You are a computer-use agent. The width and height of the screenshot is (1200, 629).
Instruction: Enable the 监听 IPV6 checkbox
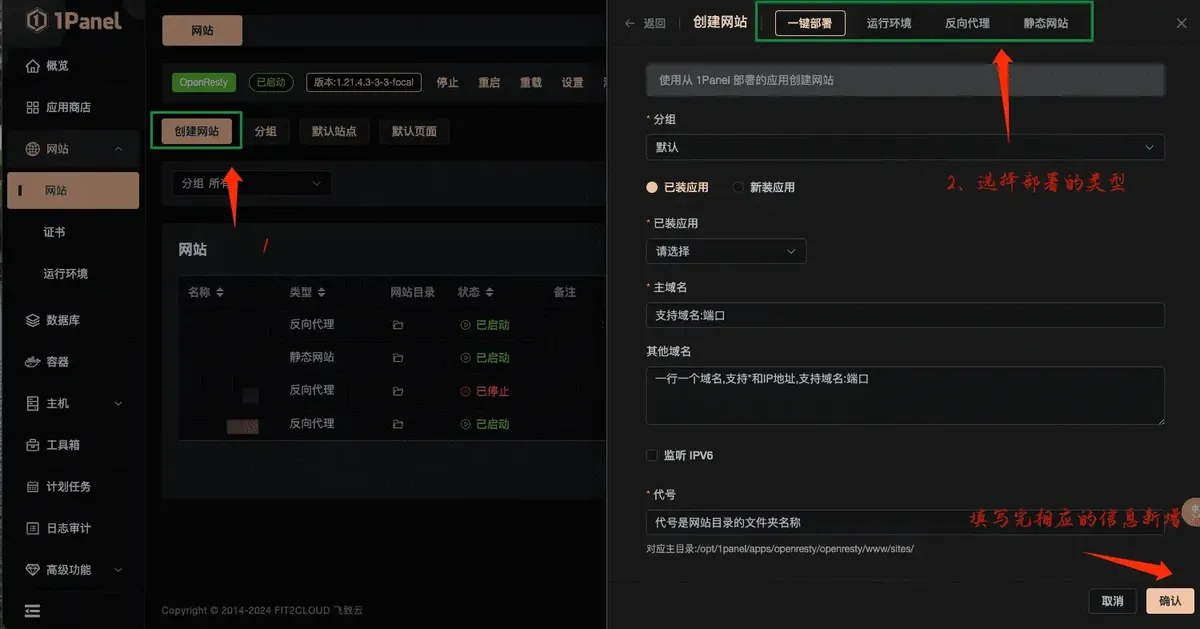pos(653,456)
